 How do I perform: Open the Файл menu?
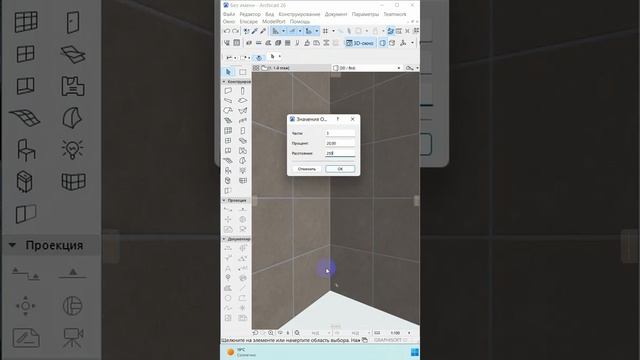229,14
